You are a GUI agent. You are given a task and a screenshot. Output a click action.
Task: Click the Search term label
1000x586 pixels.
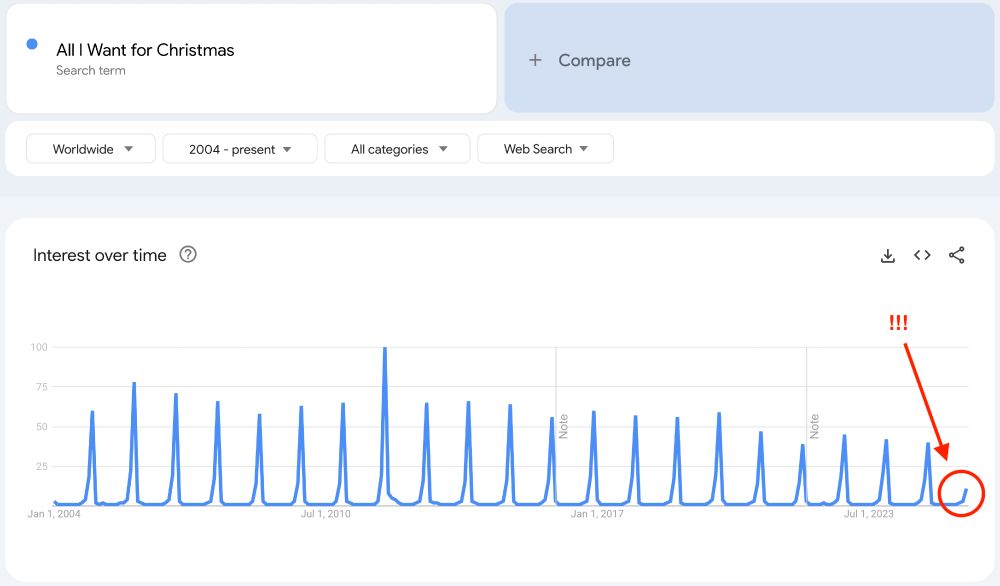click(x=91, y=70)
